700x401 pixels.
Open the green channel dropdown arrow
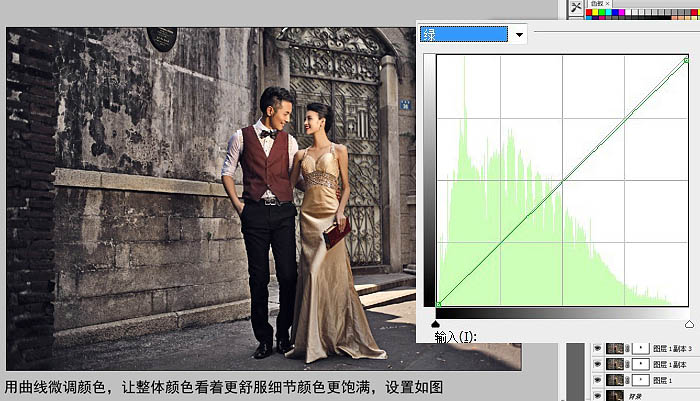pos(519,35)
